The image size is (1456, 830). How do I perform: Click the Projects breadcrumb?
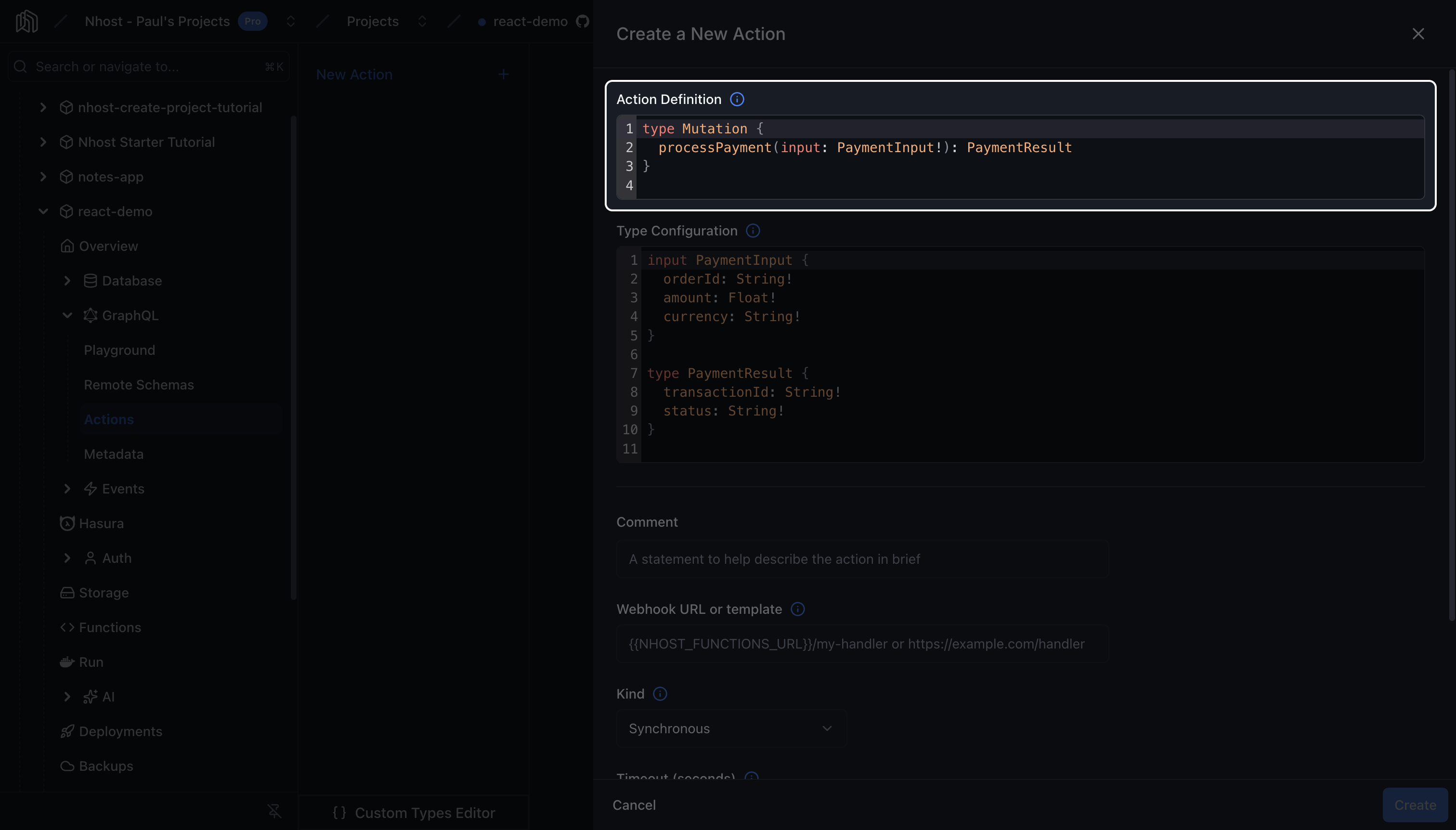click(x=373, y=22)
